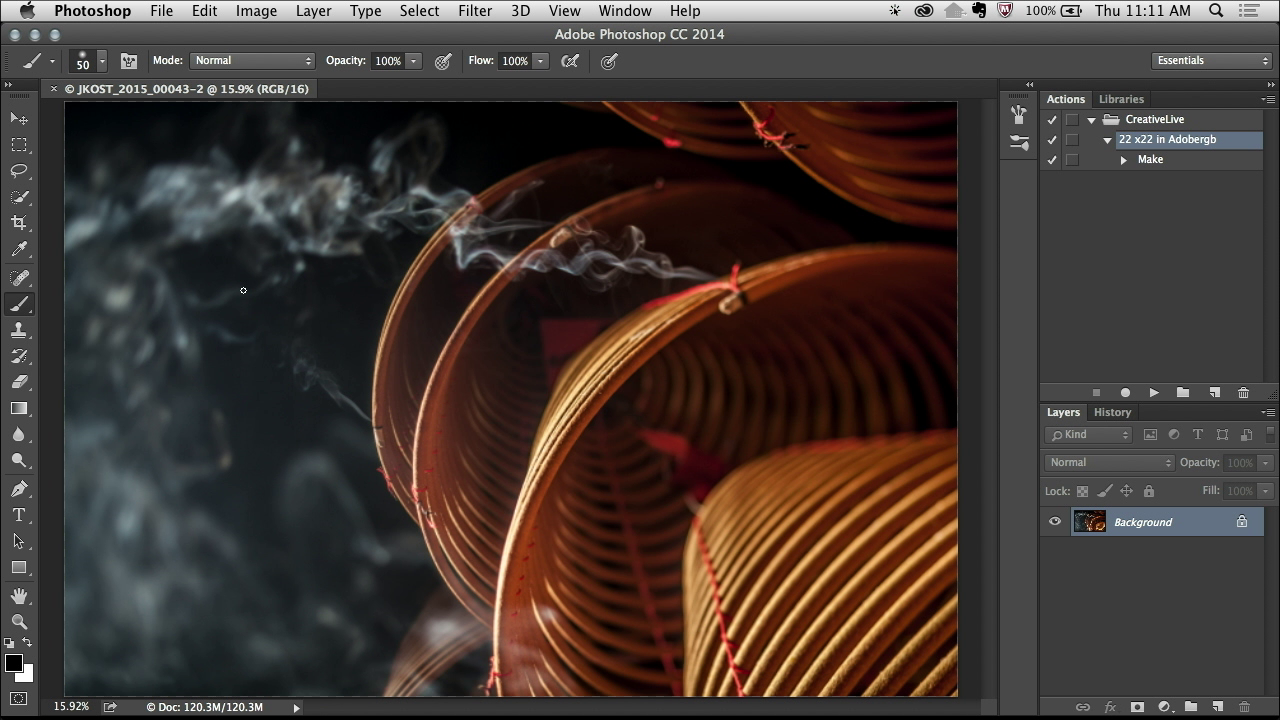The height and width of the screenshot is (720, 1280).
Task: Select the Crop tool
Action: [19, 223]
